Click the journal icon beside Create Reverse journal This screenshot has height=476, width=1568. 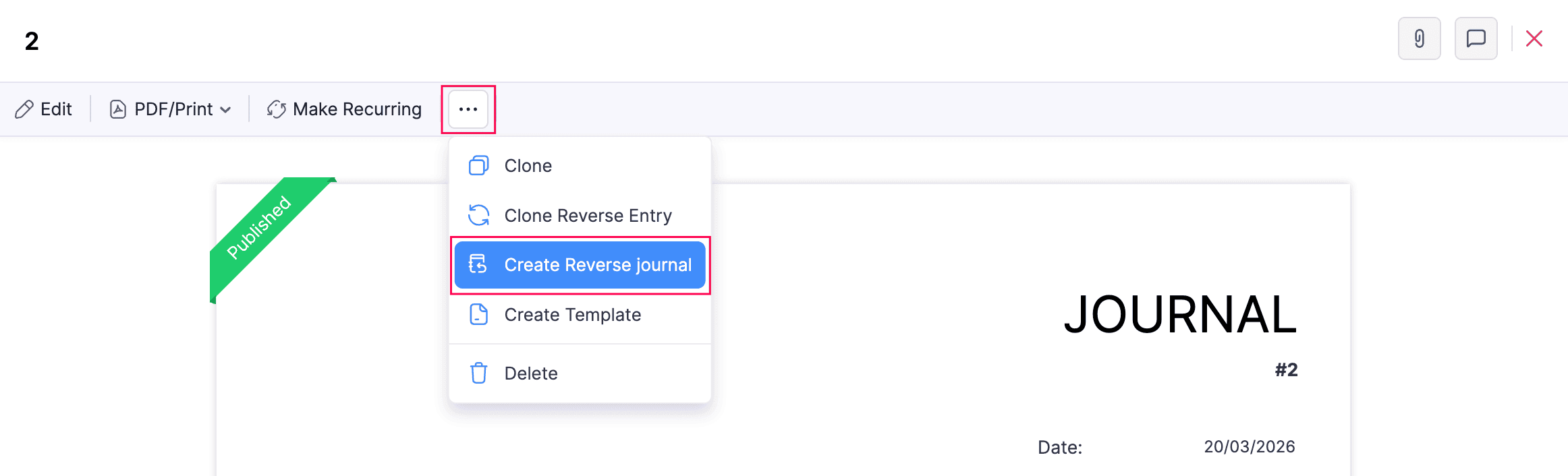click(x=478, y=264)
